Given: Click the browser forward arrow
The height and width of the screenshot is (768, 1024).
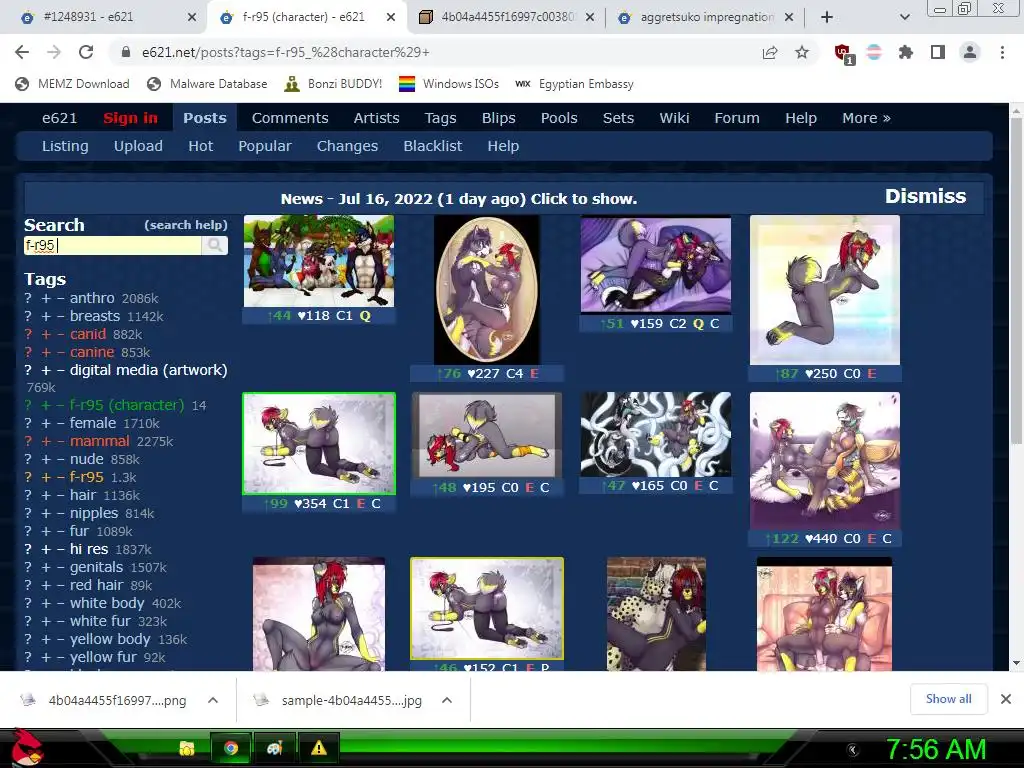Looking at the screenshot, I should [54, 52].
